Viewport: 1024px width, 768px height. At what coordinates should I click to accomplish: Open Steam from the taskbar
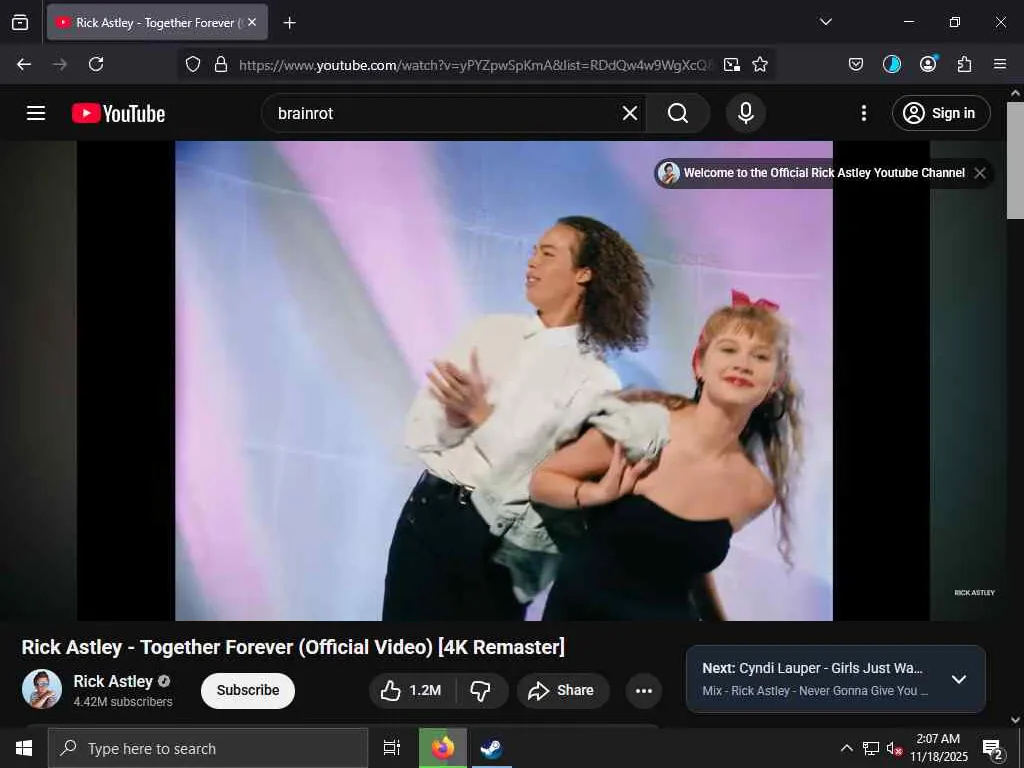492,748
